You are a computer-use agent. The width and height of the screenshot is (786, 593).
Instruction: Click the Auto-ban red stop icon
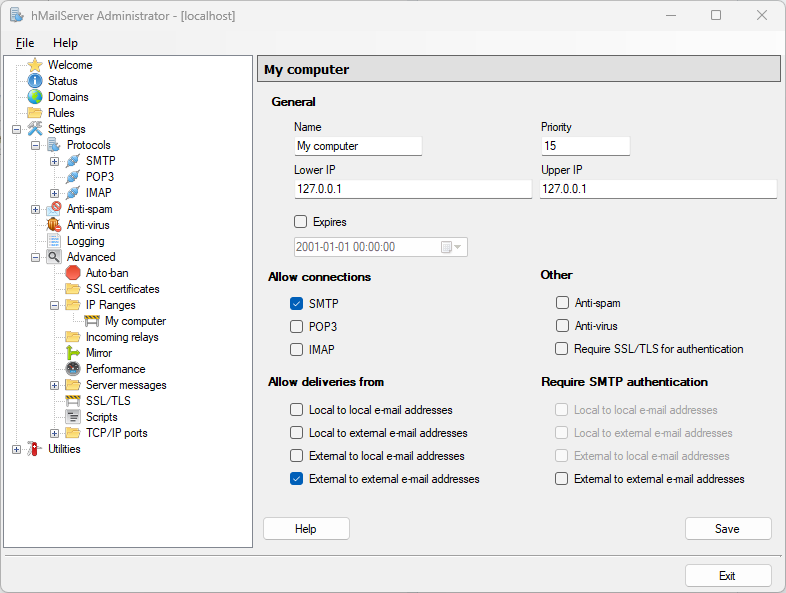pos(73,273)
